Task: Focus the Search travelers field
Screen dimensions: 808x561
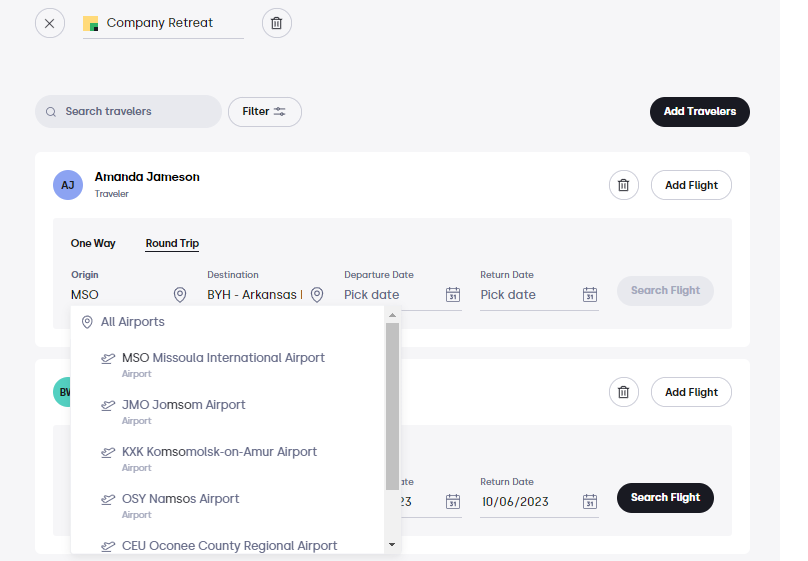Action: pyautogui.click(x=128, y=111)
